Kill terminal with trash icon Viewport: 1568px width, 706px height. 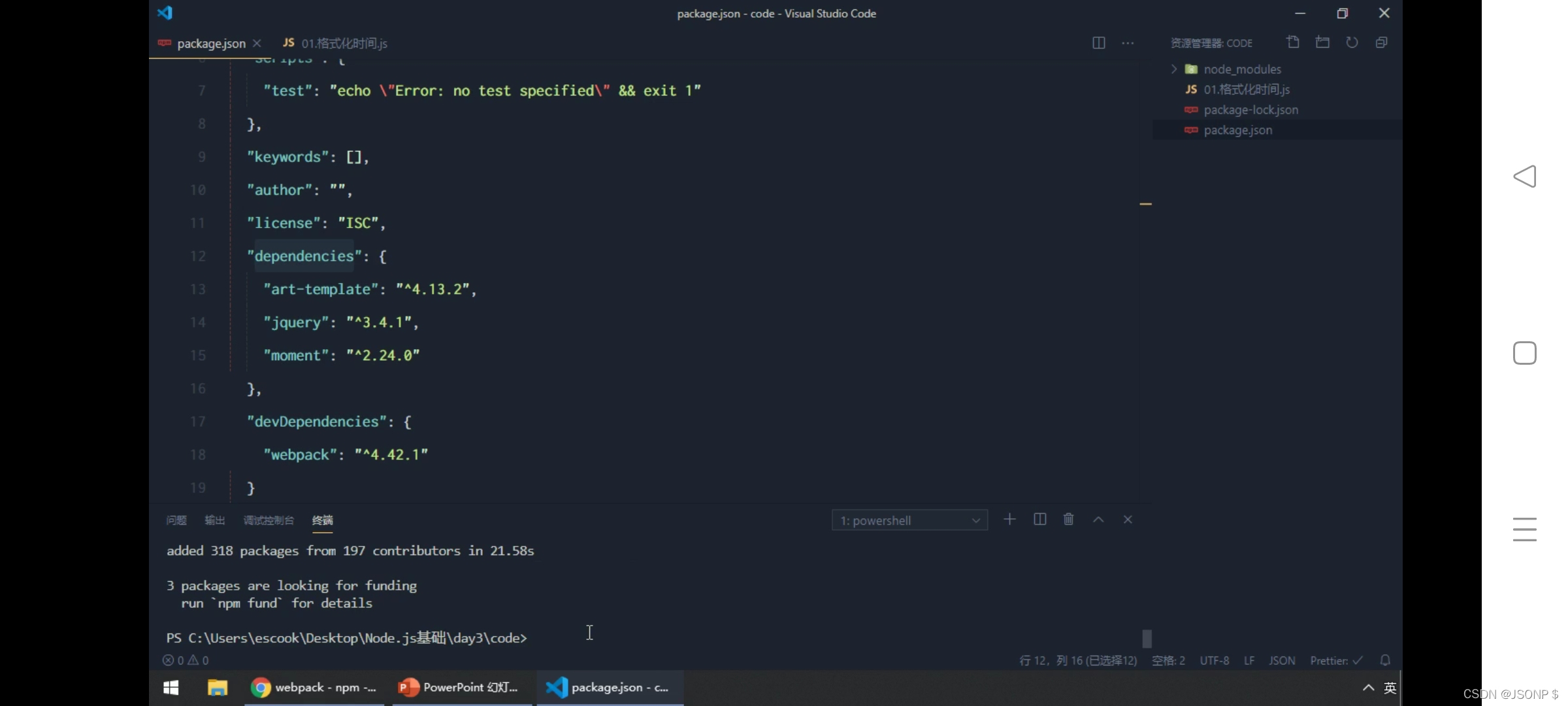1069,519
